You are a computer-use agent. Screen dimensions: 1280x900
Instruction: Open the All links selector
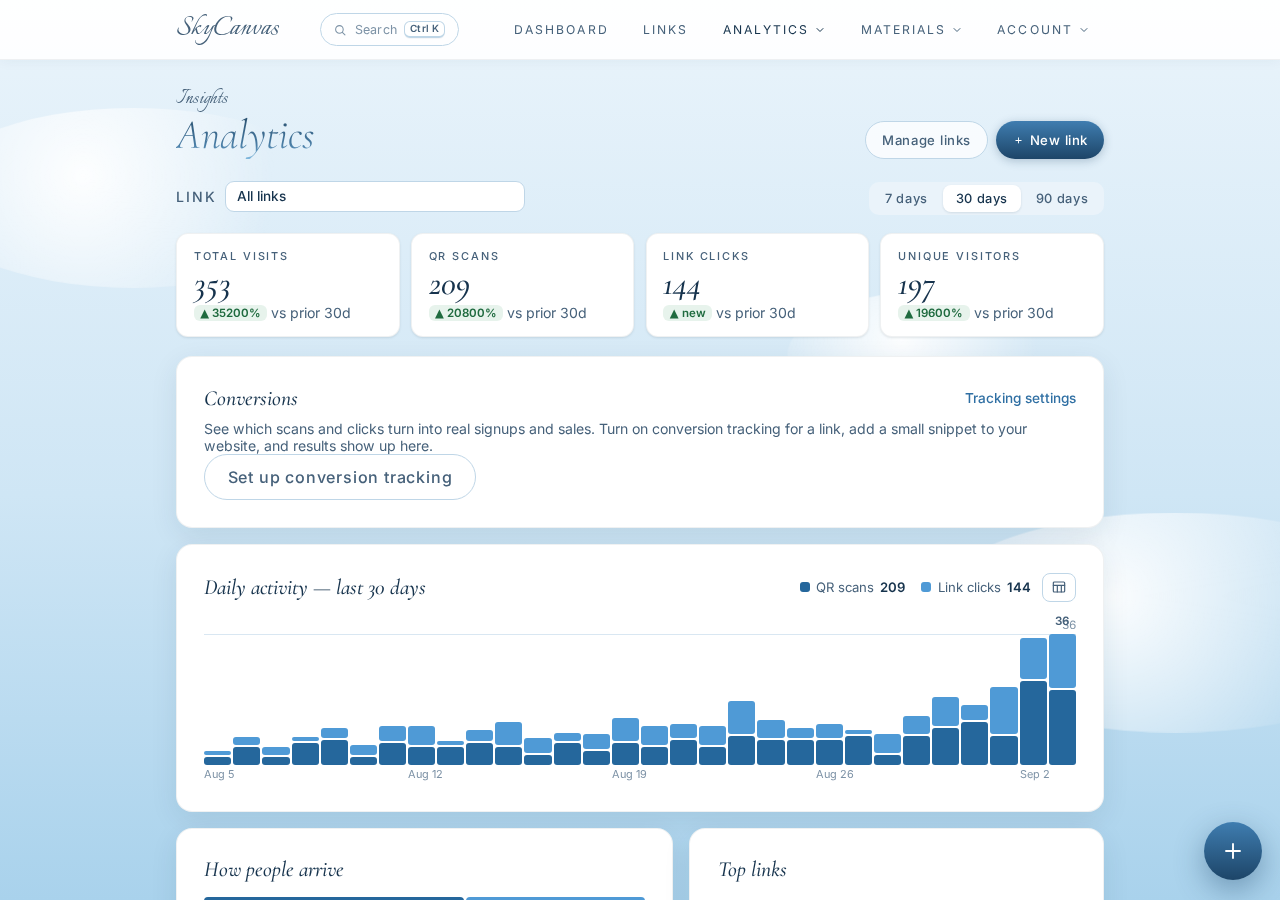(x=375, y=196)
